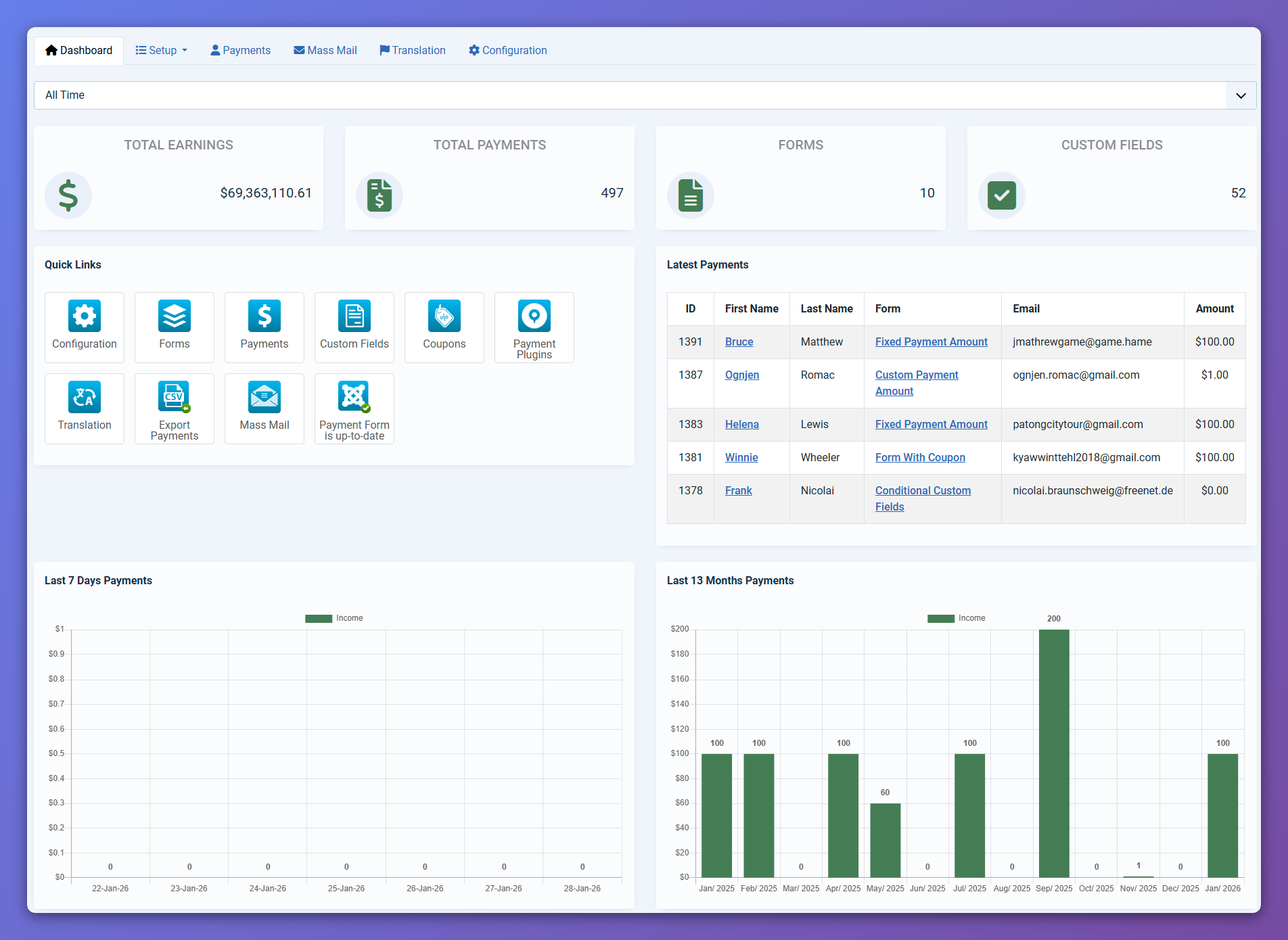Viewport: 1288px width, 940px height.
Task: Open the Setup dropdown menu
Action: click(162, 51)
